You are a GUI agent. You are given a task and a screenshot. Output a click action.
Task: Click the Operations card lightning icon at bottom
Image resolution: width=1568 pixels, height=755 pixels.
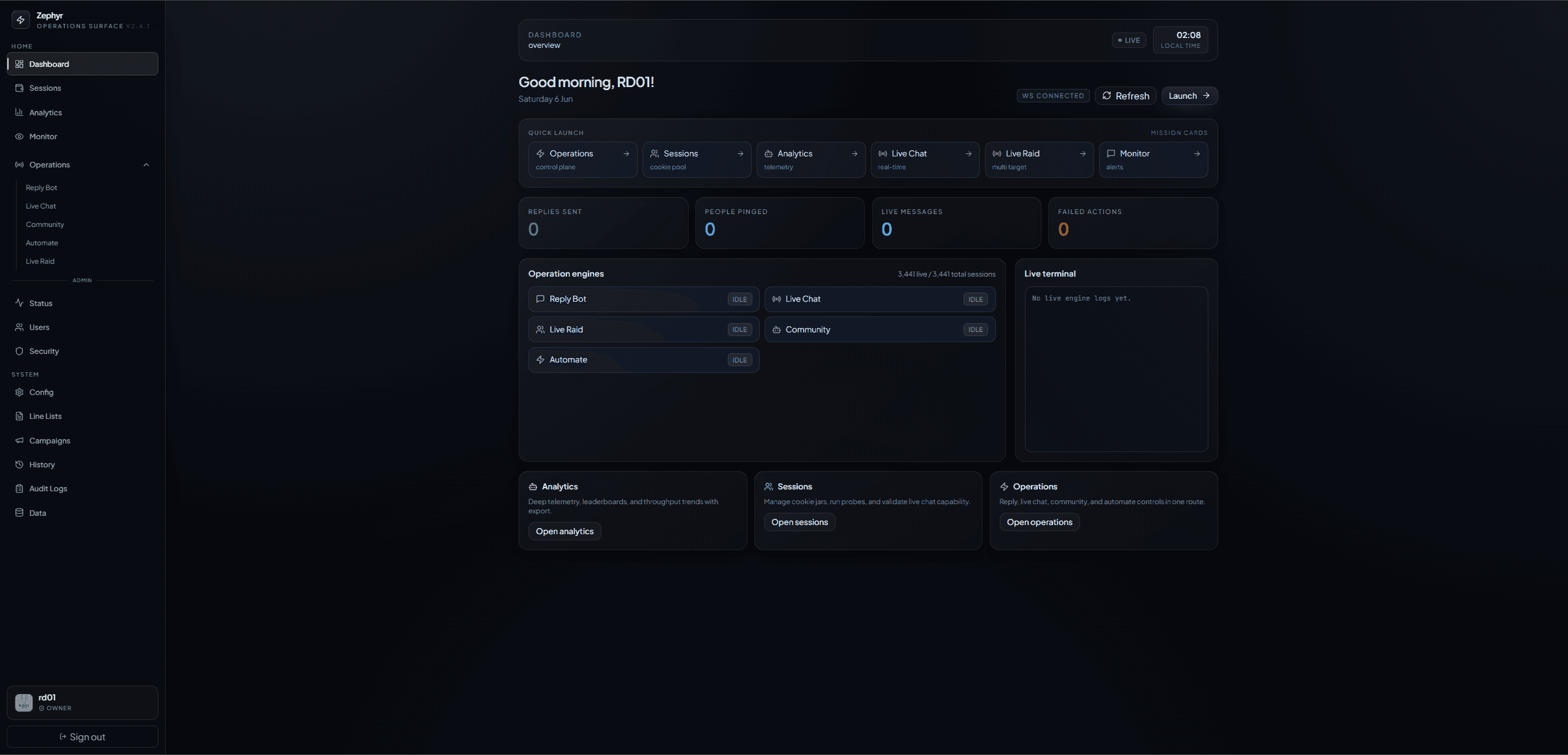pos(1004,486)
